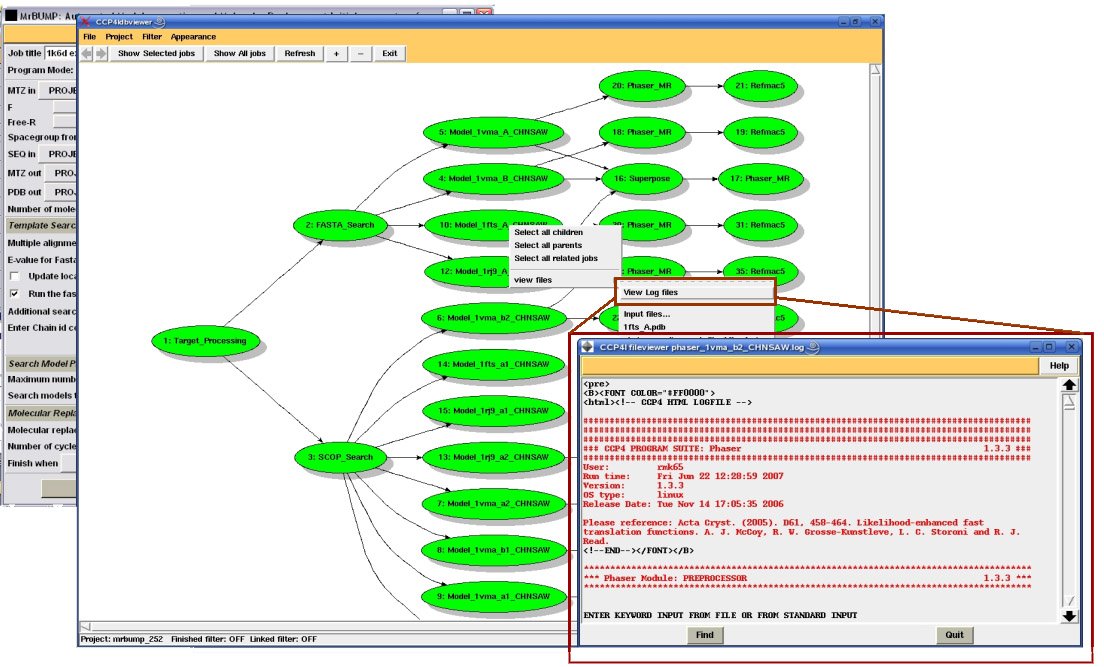Click the Find button in fileviewer
Screen dimensions: 1104x667
pyautogui.click(x=705, y=635)
